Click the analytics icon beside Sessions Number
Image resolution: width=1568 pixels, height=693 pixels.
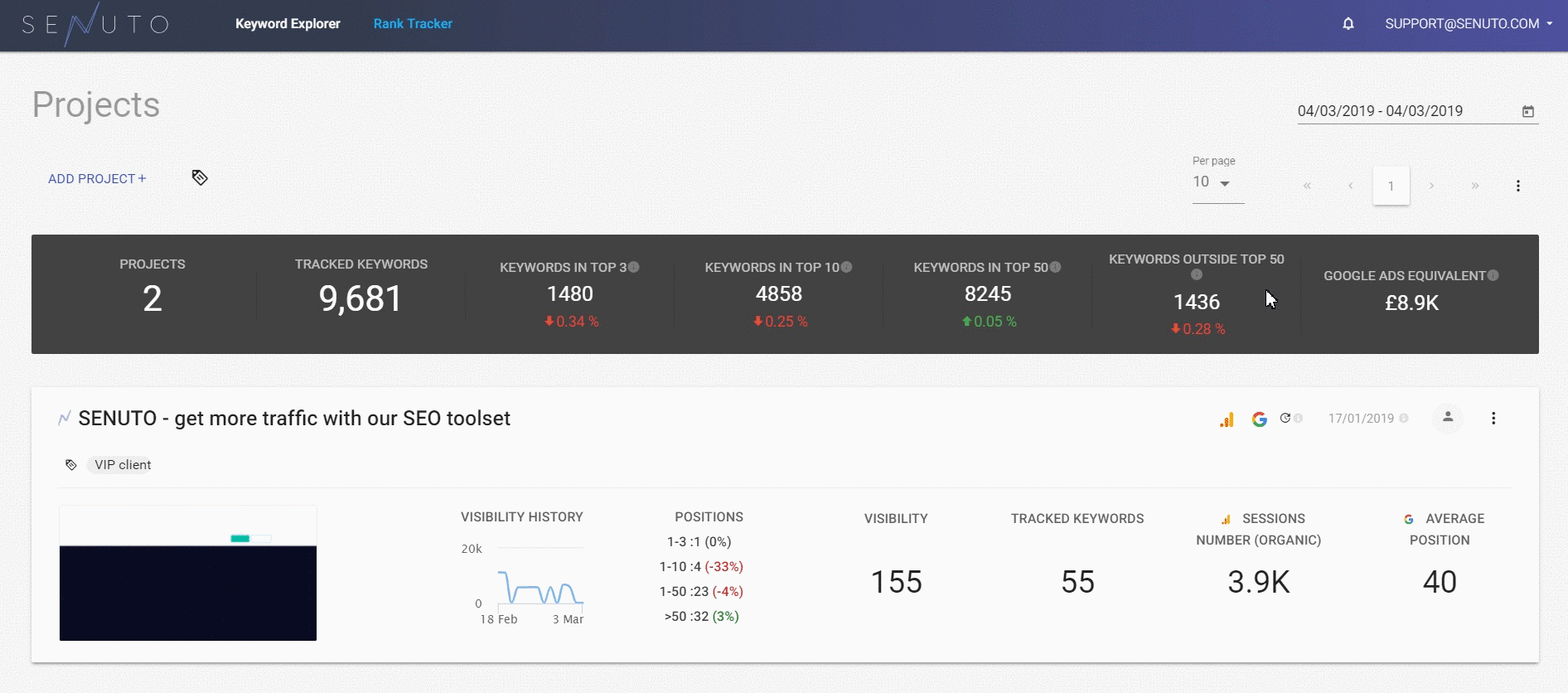(x=1226, y=520)
